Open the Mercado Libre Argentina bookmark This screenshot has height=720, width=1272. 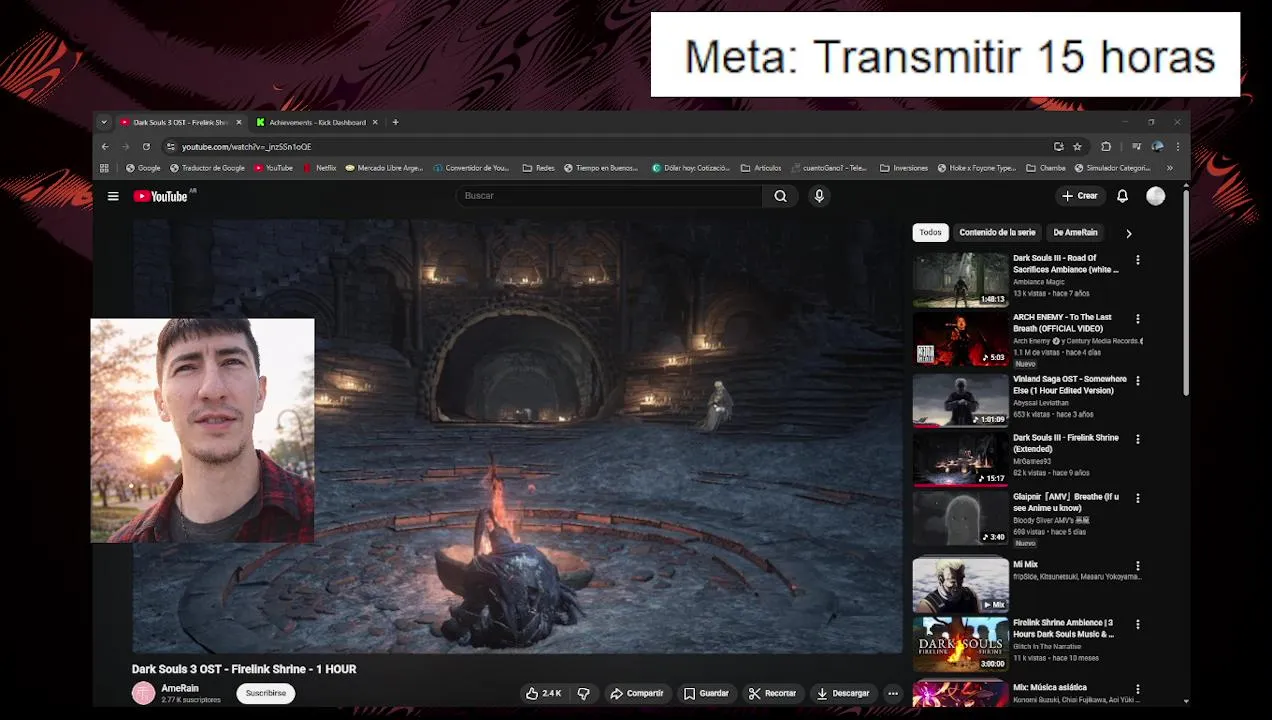tap(384, 168)
